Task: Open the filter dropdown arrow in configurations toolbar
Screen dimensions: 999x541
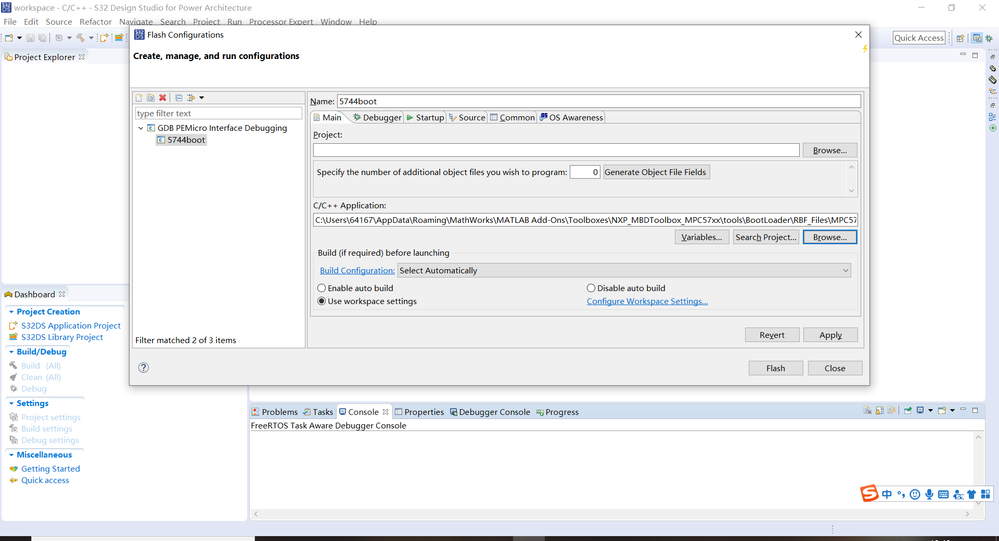Action: tap(201, 97)
